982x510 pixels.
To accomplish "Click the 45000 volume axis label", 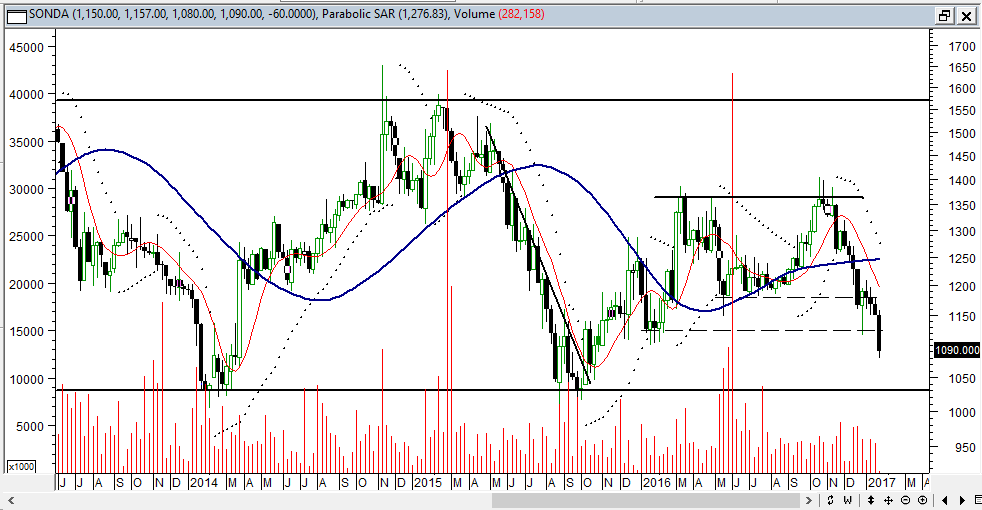I will [26, 47].
